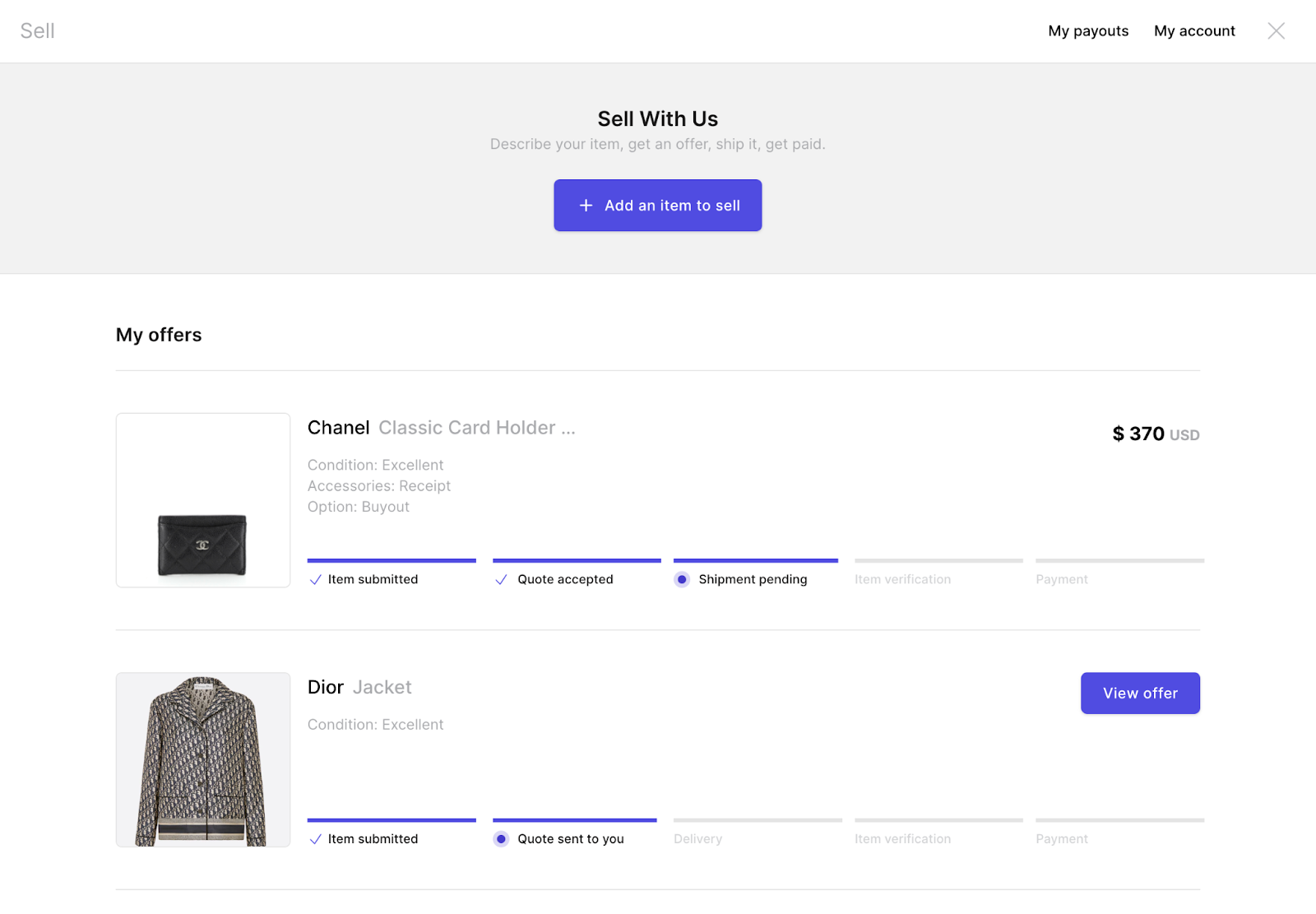Viewport: 1316px width, 914px height.
Task: Click the Add an item to sell button
Action: pos(658,206)
